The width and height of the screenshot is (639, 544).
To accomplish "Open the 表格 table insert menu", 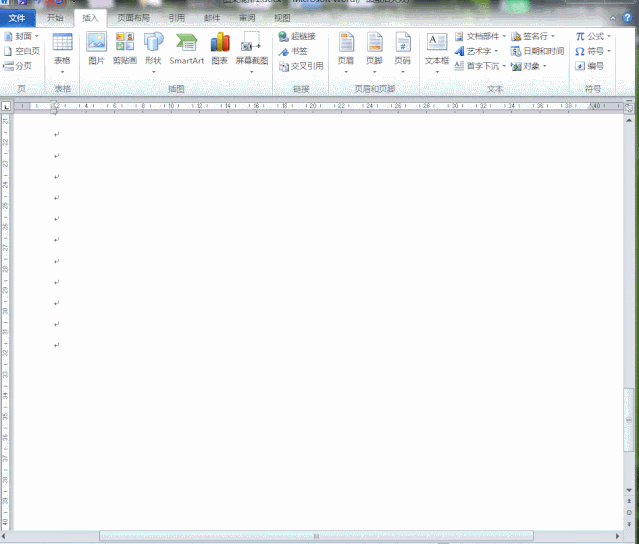I will [62, 53].
